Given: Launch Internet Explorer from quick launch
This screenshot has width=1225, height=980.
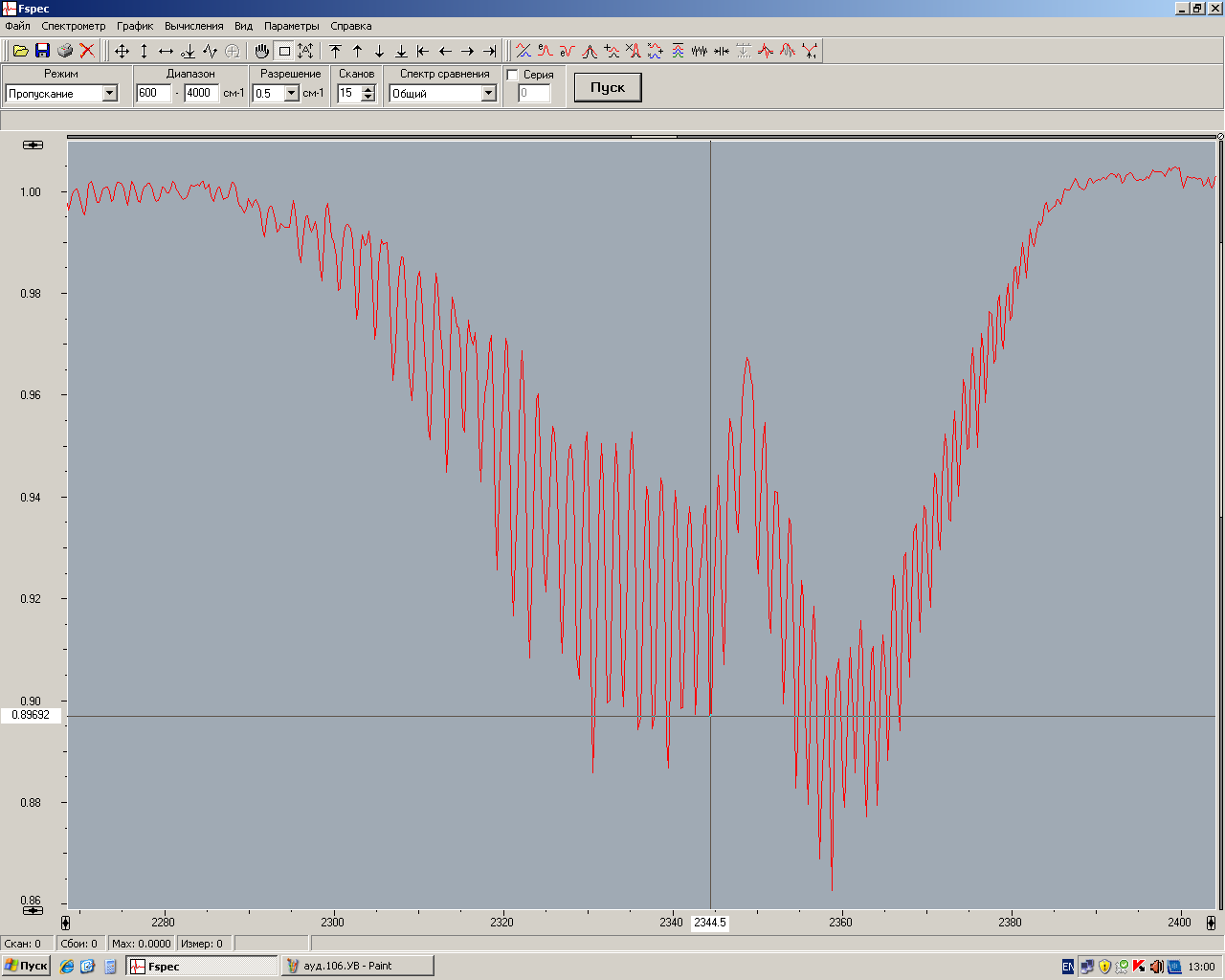Looking at the screenshot, I should point(67,967).
